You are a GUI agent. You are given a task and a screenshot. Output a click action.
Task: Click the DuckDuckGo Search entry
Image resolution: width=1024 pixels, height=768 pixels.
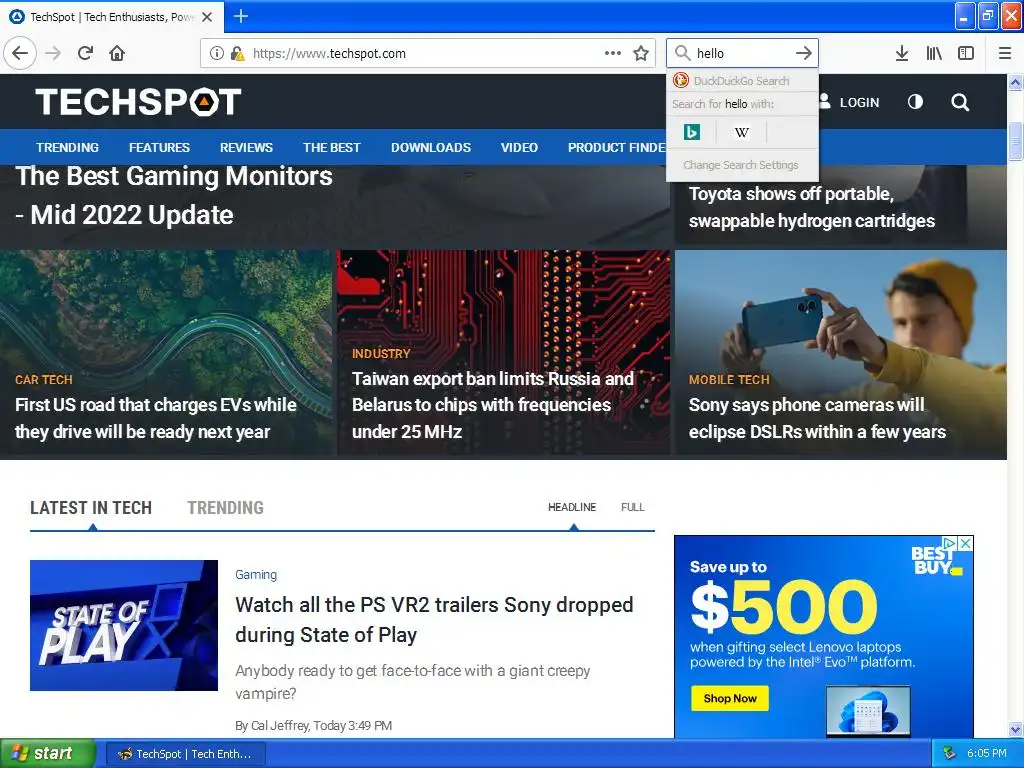tap(742, 80)
